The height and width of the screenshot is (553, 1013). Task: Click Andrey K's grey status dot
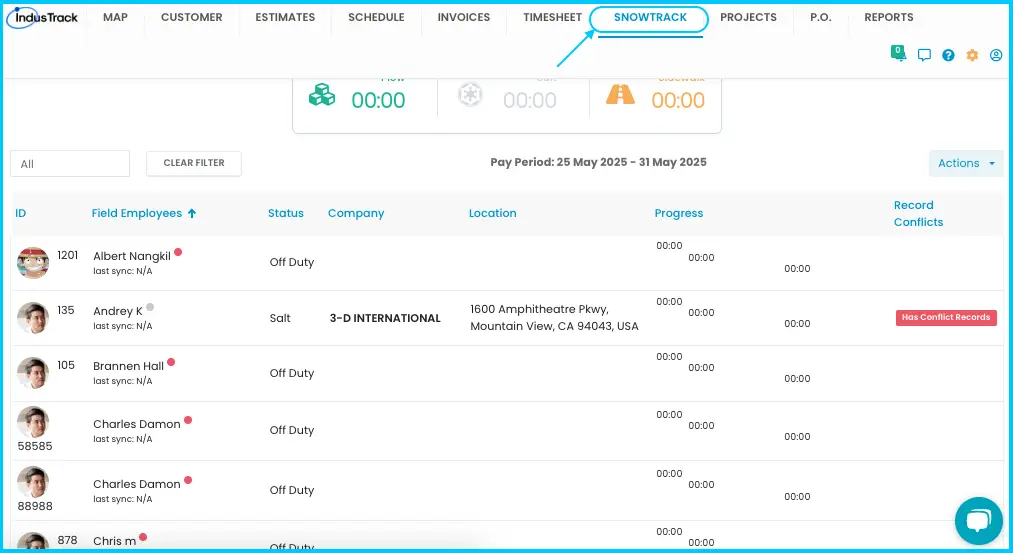tap(150, 307)
